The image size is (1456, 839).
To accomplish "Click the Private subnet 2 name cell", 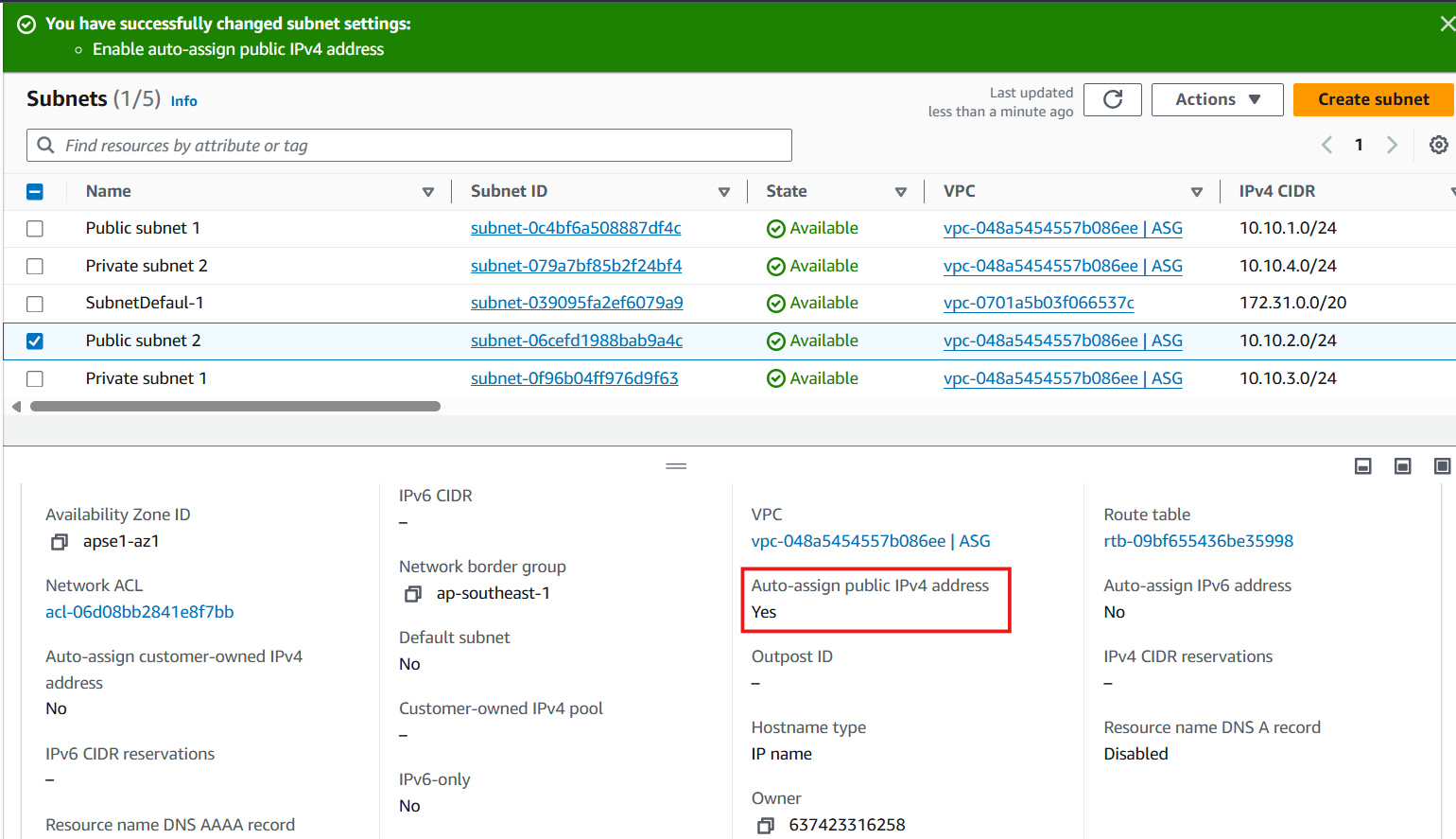I will coord(147,266).
